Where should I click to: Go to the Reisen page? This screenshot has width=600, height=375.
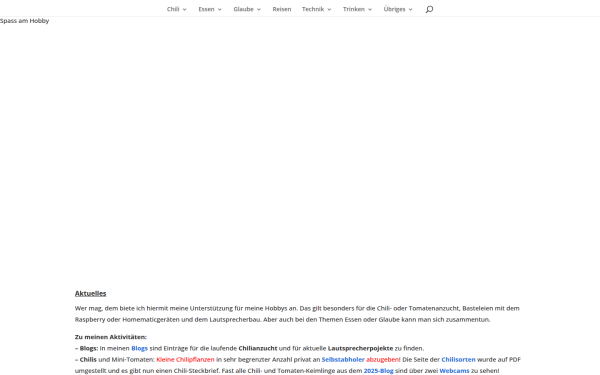click(282, 9)
